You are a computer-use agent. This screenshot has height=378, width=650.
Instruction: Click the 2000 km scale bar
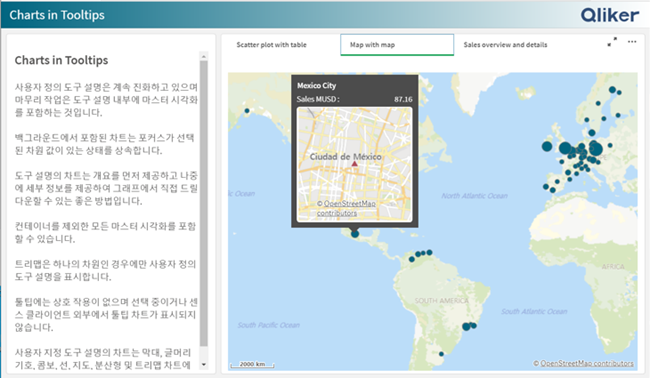tap(252, 364)
